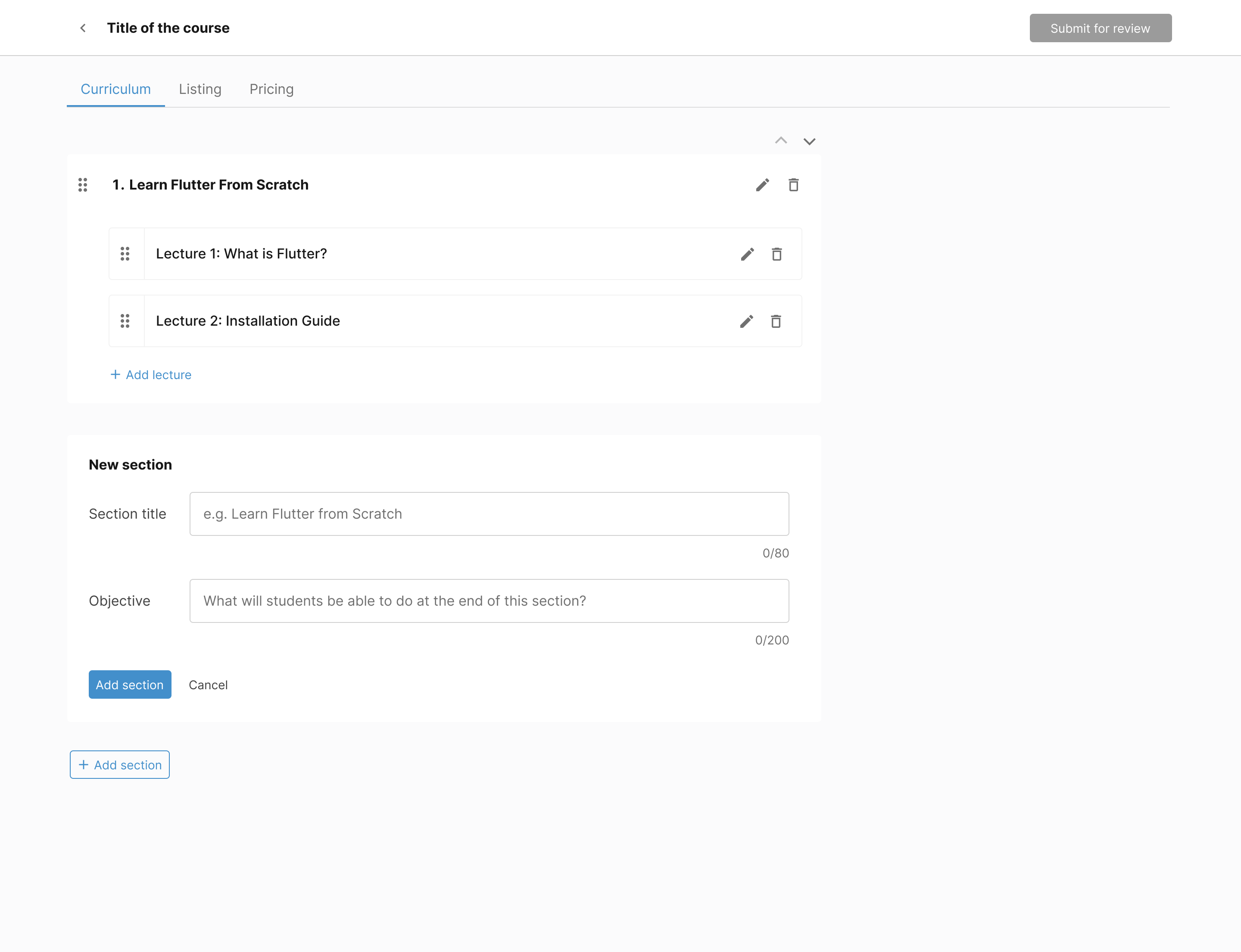Click Add lecture under Lecture 2
Viewport: 1241px width, 952px height.
pyautogui.click(x=151, y=375)
